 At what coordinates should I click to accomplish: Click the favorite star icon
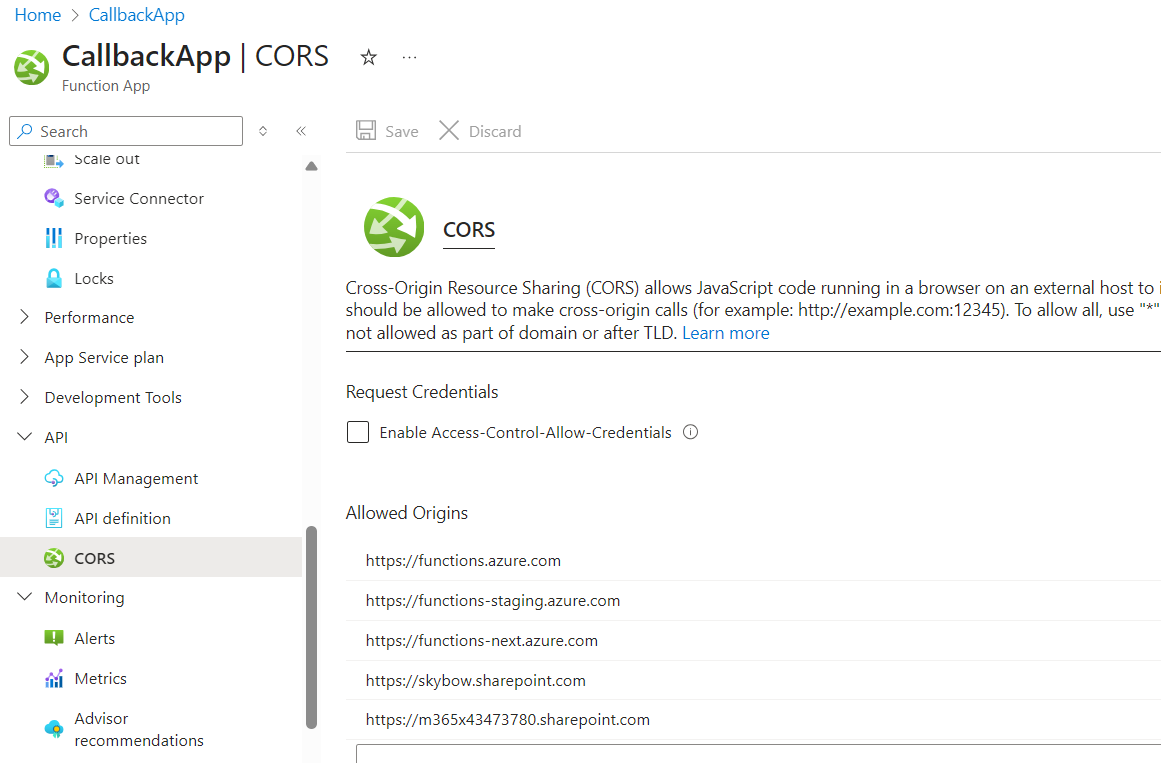coord(369,58)
